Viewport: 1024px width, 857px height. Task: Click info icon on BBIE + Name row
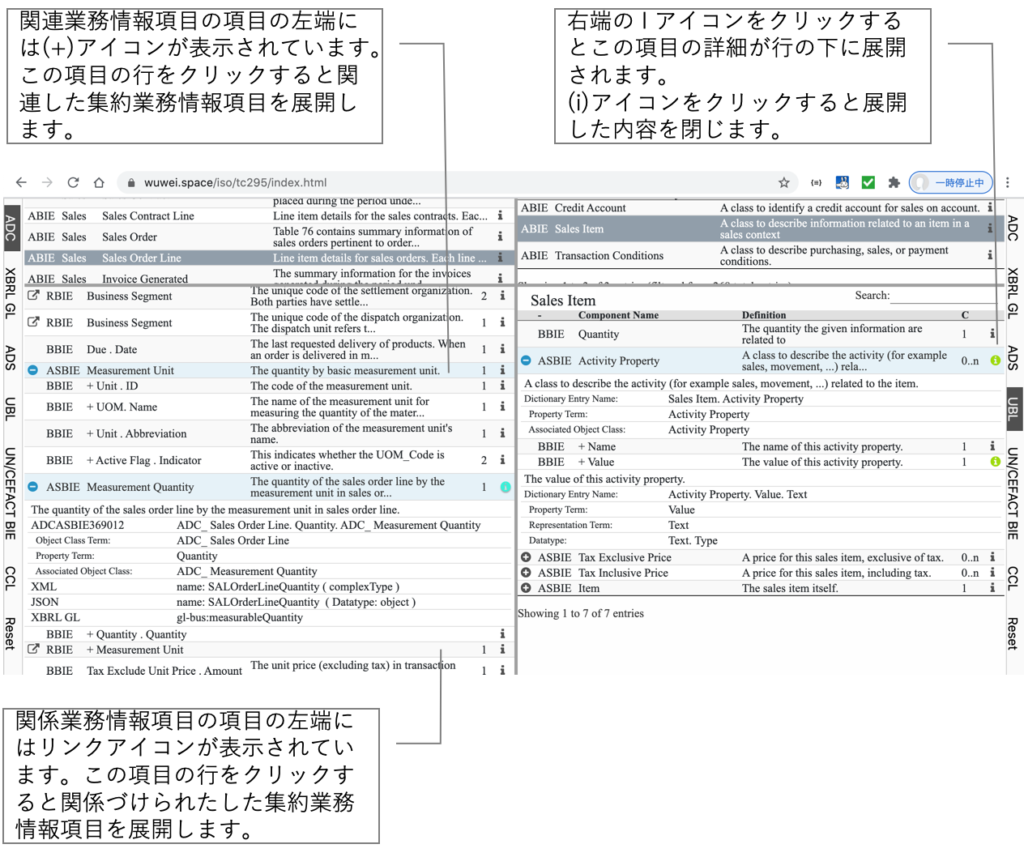coord(992,446)
